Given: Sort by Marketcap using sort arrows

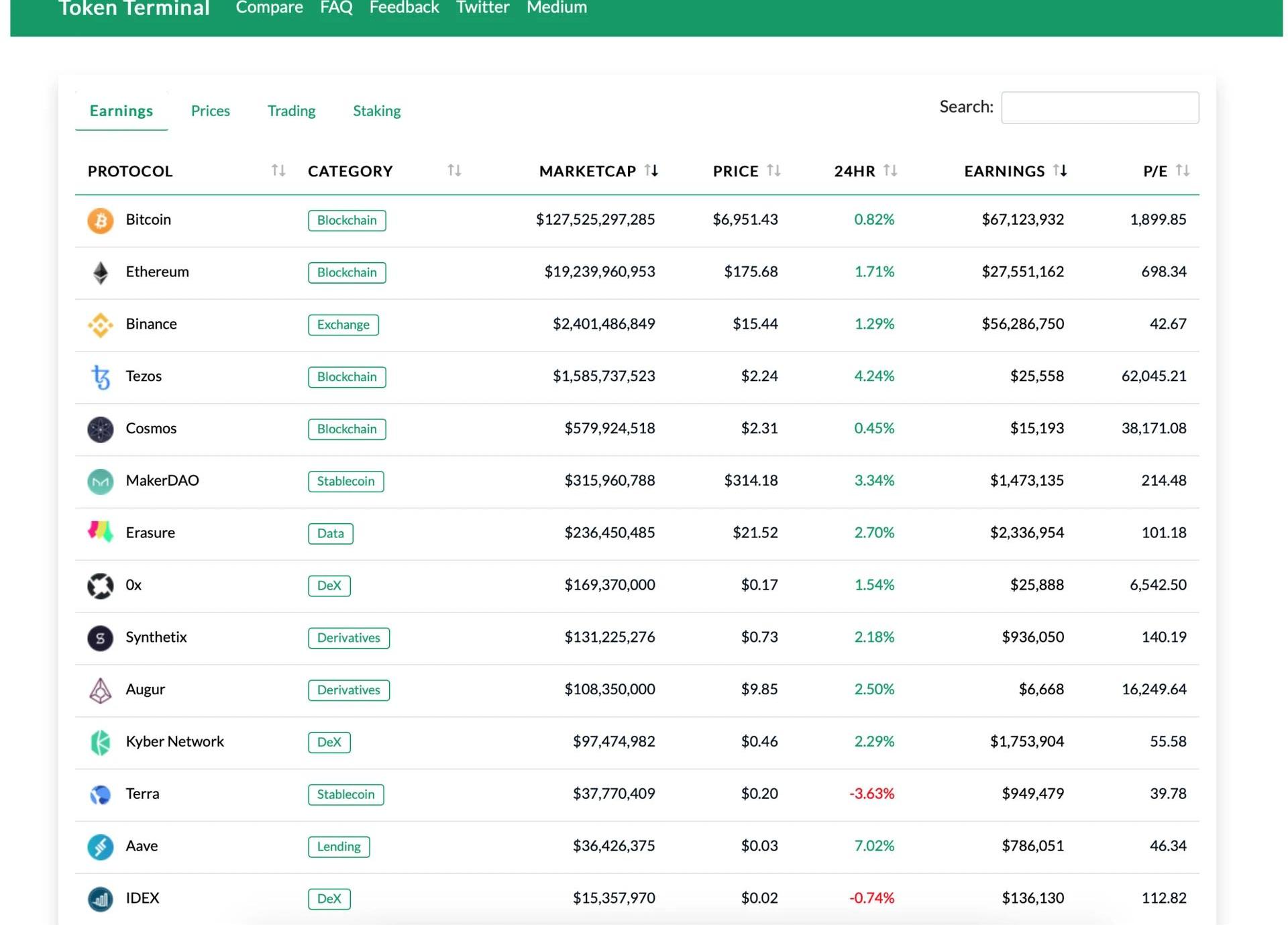Looking at the screenshot, I should point(651,170).
